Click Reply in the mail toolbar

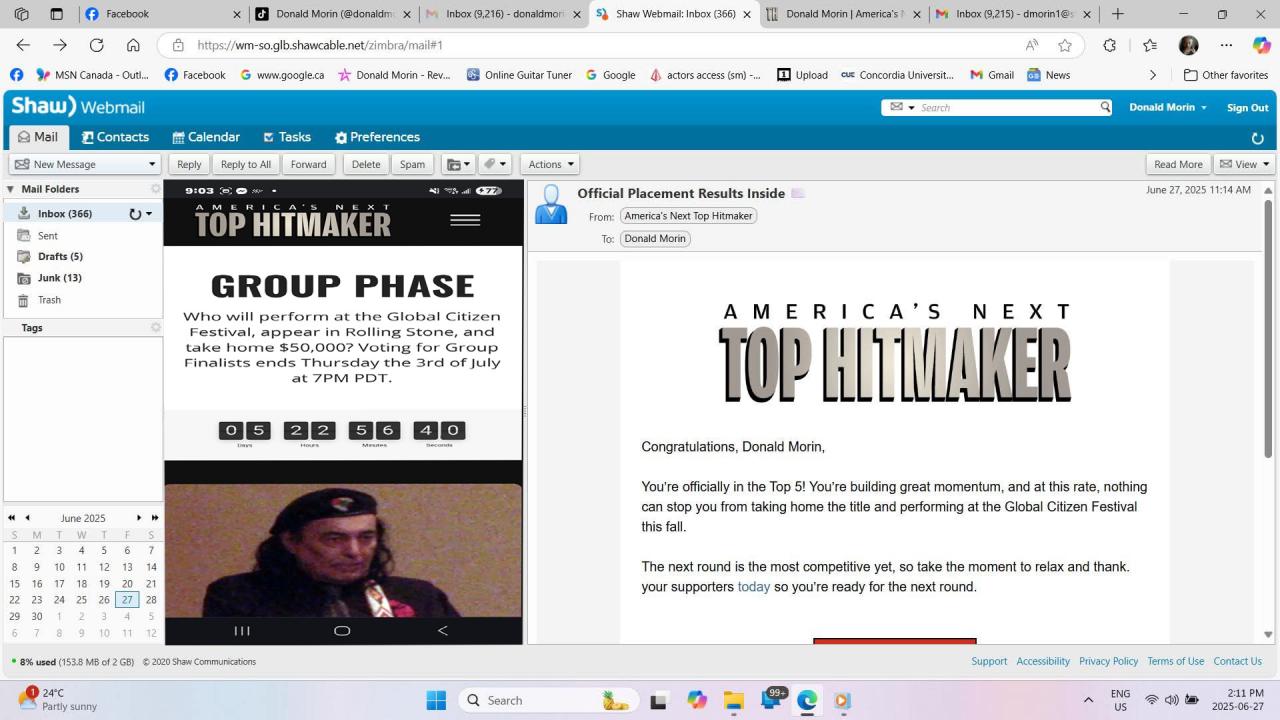click(x=189, y=164)
